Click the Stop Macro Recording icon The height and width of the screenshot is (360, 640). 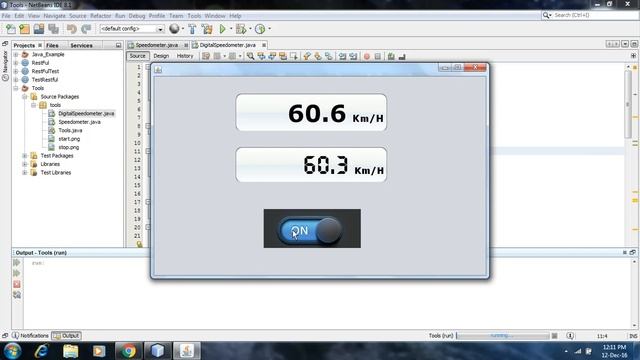click(x=378, y=56)
